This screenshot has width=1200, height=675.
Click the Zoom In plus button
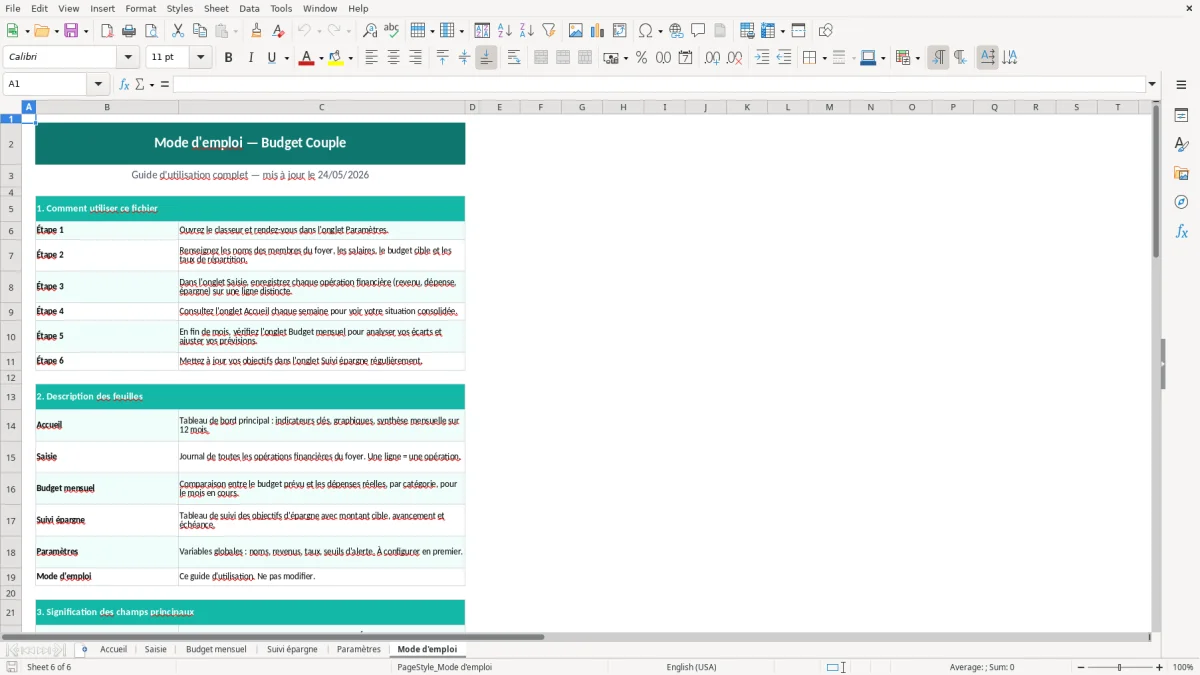pyautogui.click(x=1159, y=667)
